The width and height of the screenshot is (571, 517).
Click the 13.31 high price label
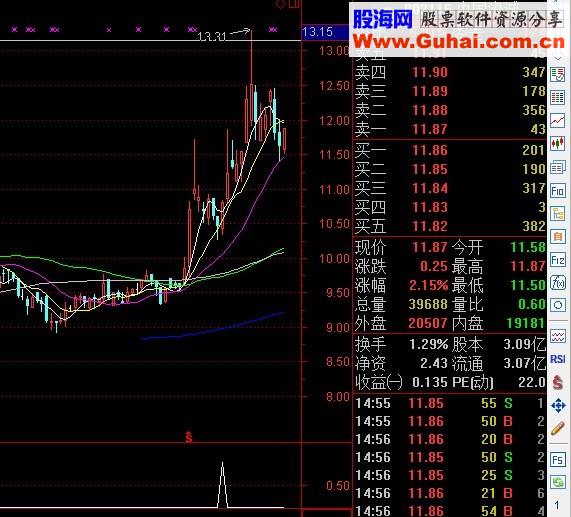click(x=212, y=36)
